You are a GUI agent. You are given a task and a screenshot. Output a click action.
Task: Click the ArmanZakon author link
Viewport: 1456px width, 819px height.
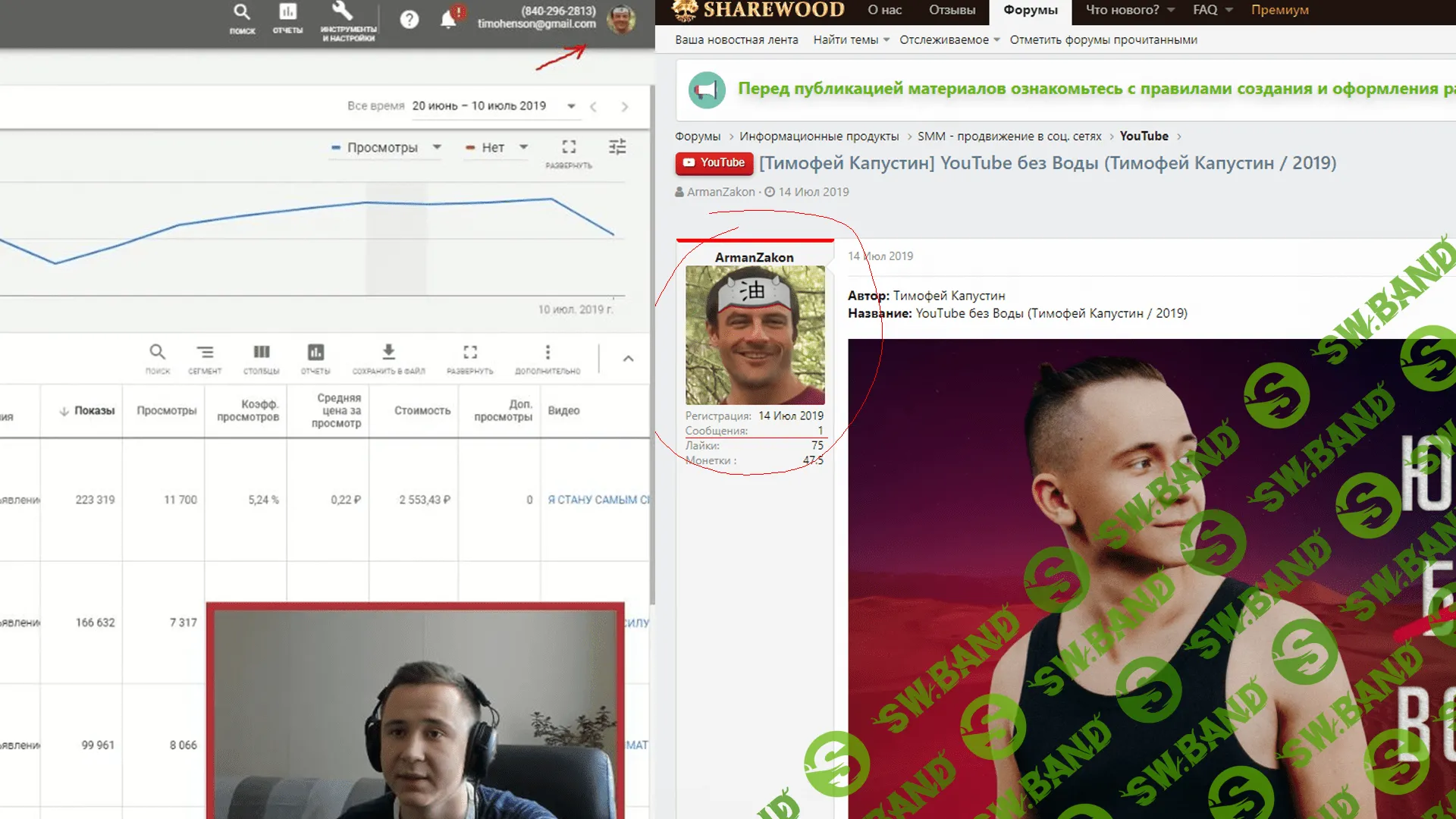(720, 192)
